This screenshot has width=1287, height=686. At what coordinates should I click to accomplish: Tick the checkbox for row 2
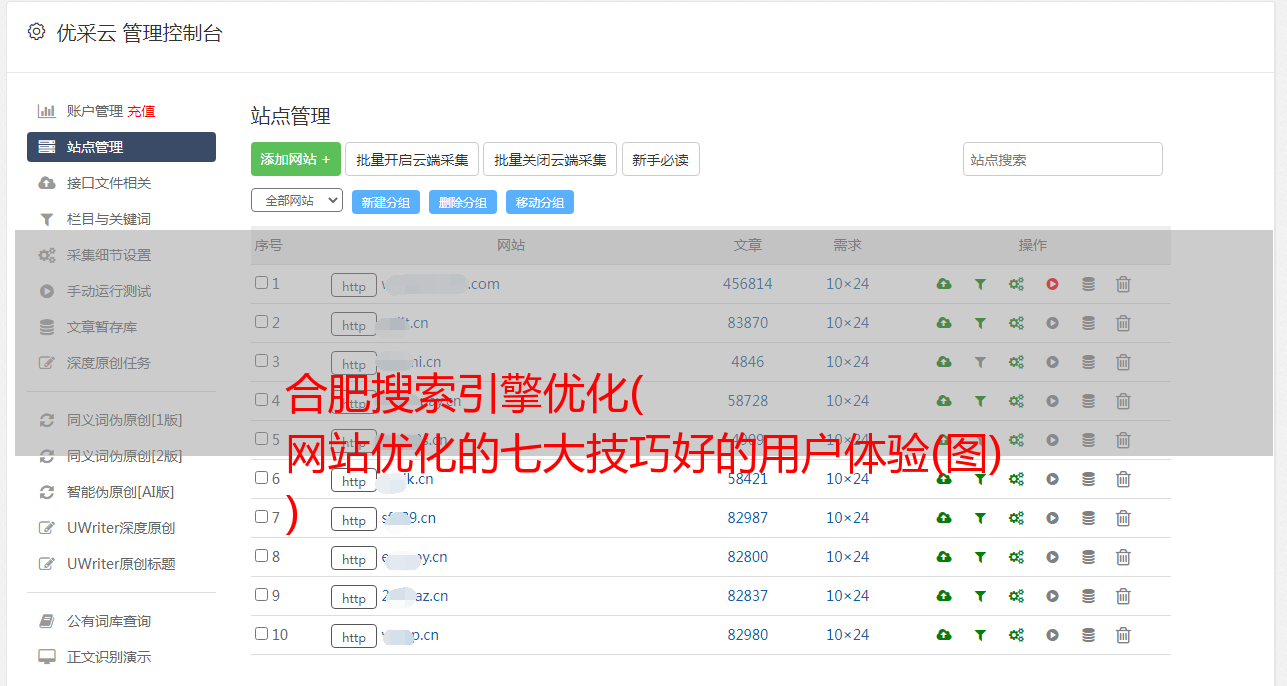(261, 322)
